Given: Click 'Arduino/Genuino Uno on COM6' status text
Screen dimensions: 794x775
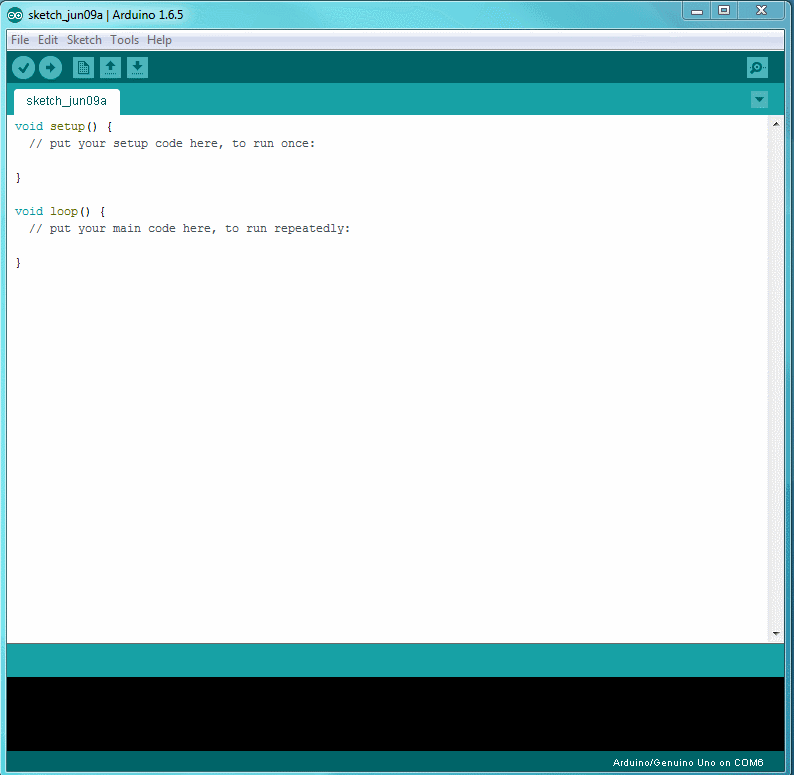Looking at the screenshot, I should point(688,762).
